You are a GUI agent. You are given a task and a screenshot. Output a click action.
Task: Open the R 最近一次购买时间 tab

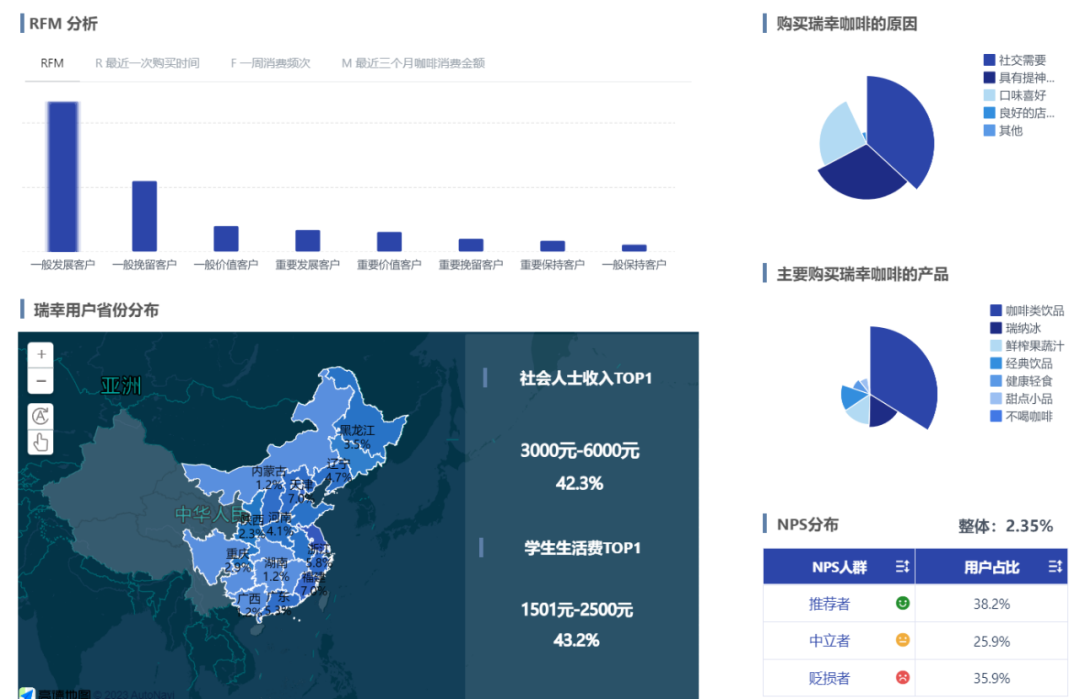[x=147, y=63]
